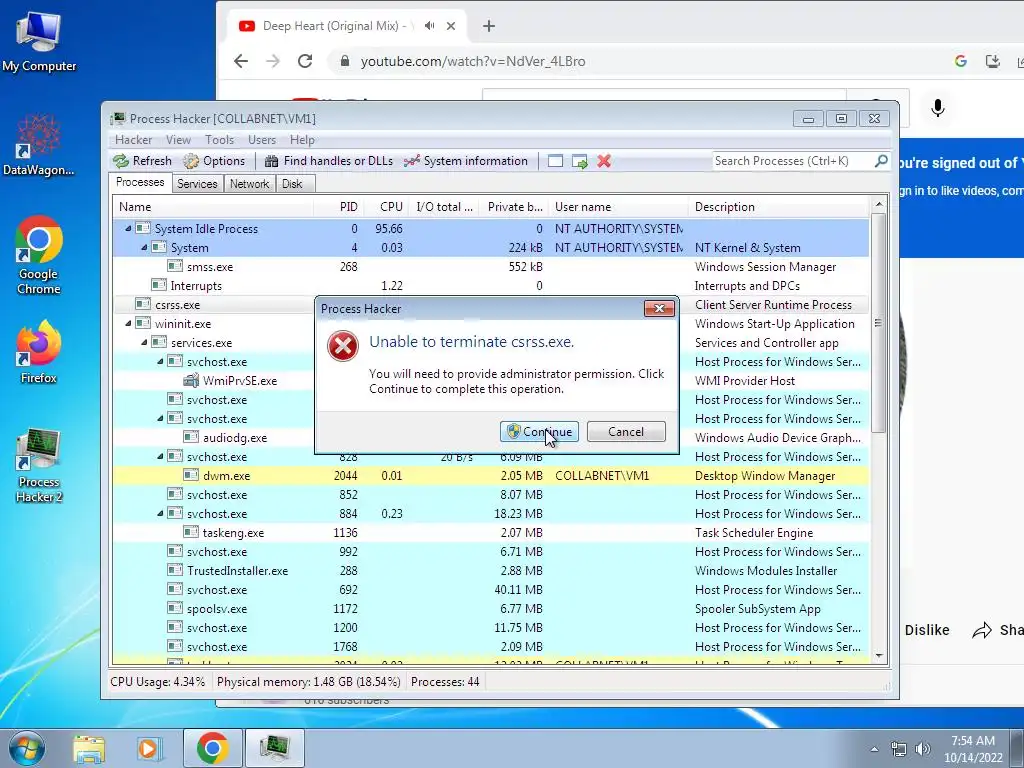
Task: Collapse svchost.exe PID 884 node
Action: click(160, 513)
